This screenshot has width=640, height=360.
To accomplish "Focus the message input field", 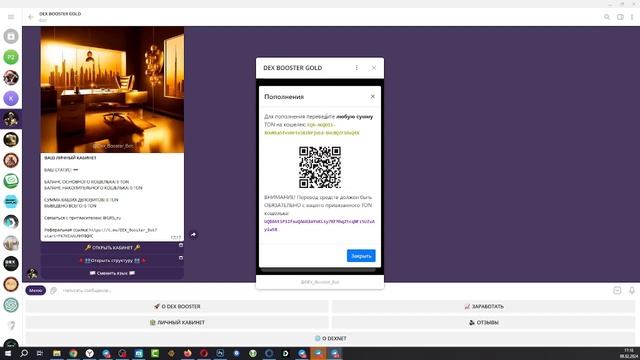I will click(x=335, y=291).
